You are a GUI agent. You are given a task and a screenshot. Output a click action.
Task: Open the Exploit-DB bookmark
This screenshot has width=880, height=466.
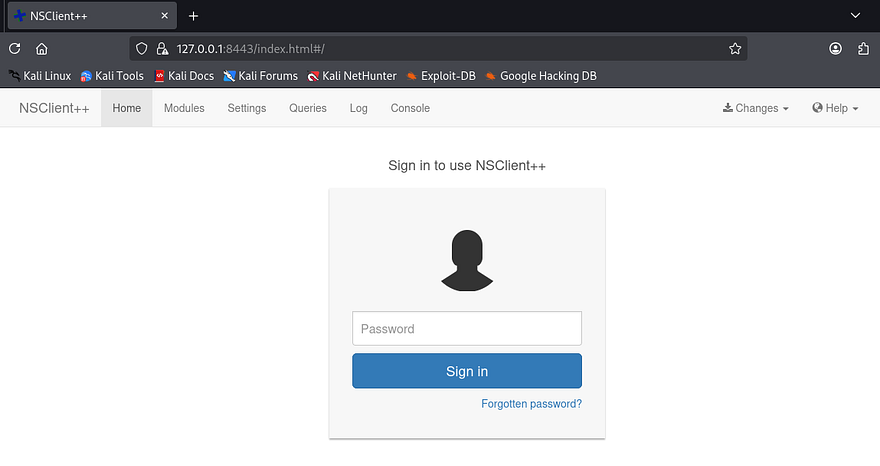coord(440,76)
